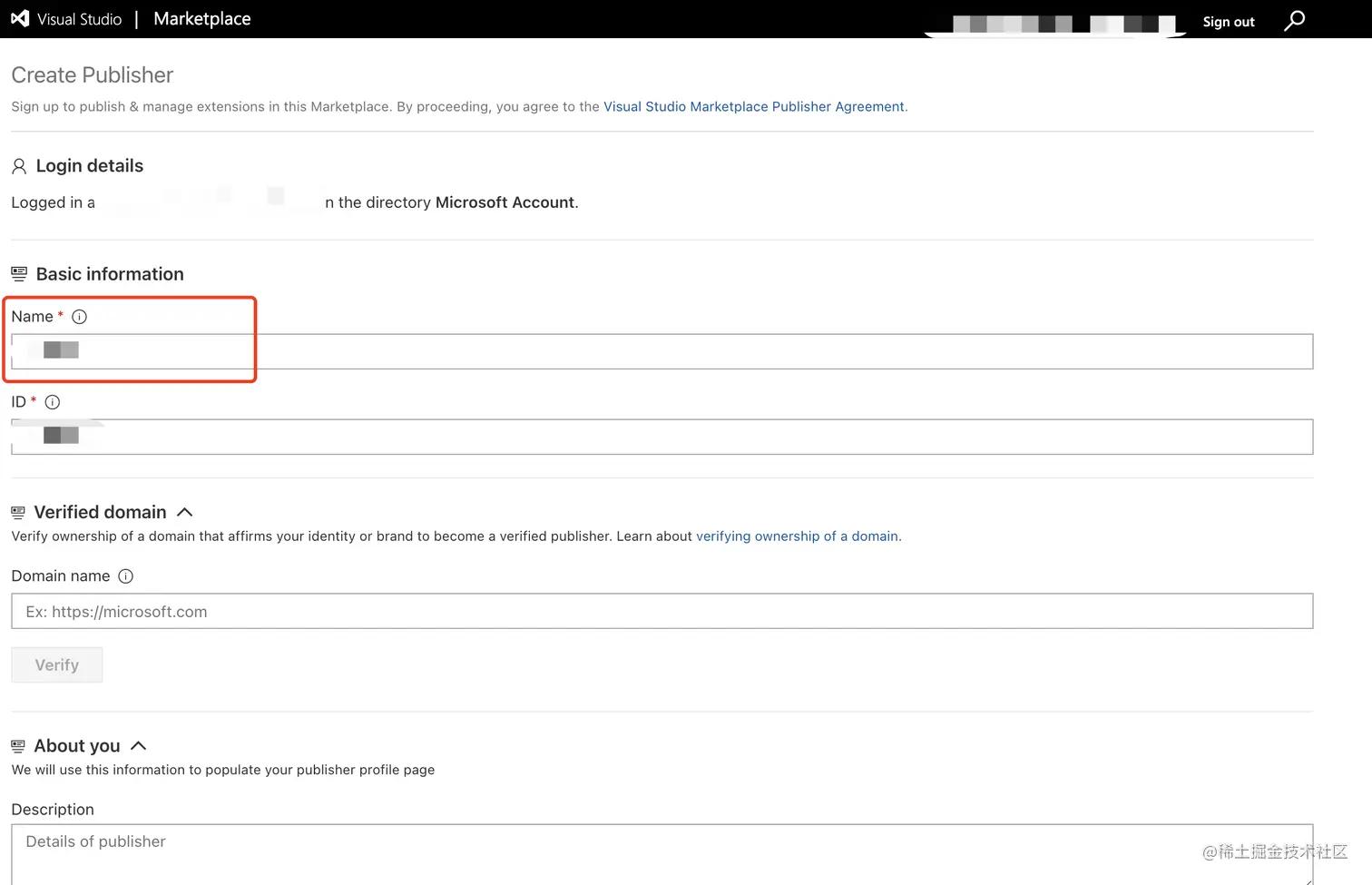This screenshot has width=1372, height=885.
Task: Focus the Name input field
Action: click(662, 351)
